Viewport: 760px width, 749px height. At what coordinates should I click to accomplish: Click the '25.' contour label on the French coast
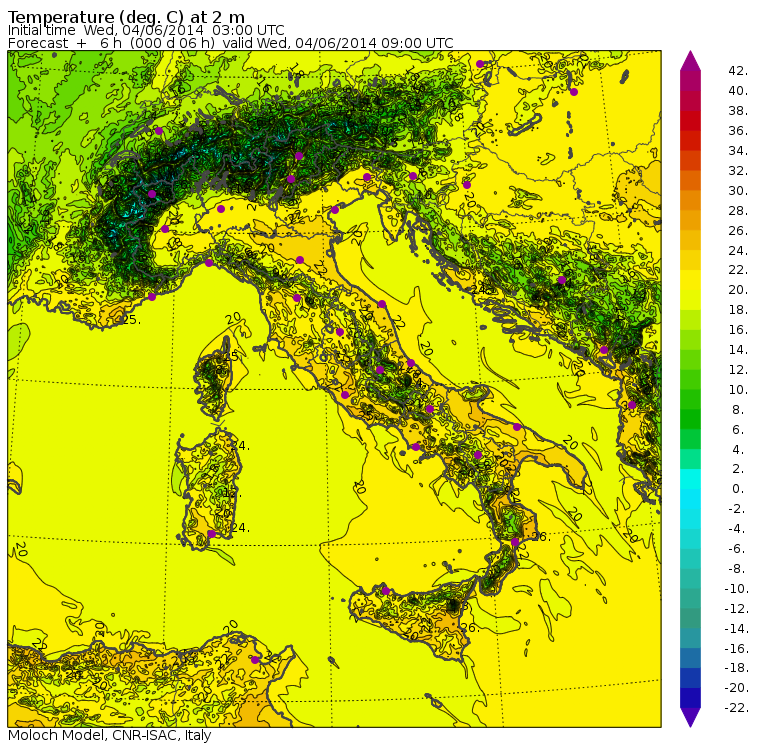pyautogui.click(x=131, y=319)
